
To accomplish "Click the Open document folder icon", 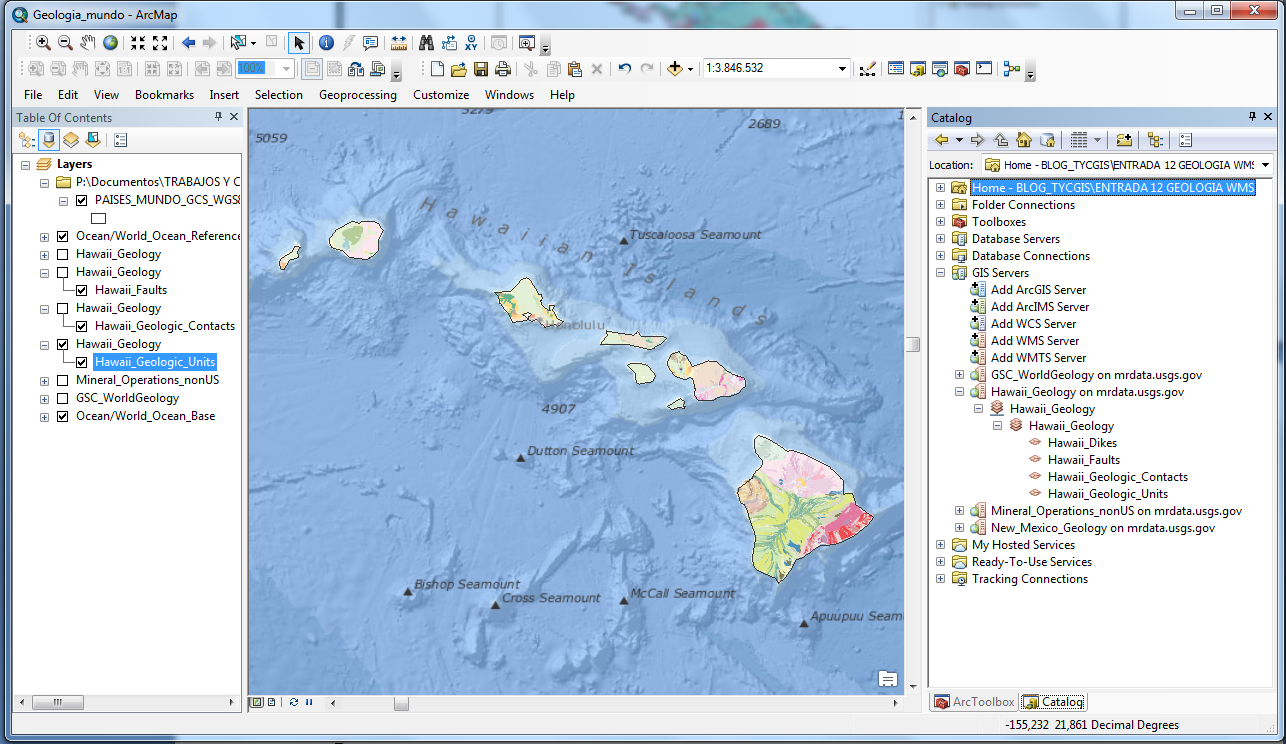I will coord(459,69).
